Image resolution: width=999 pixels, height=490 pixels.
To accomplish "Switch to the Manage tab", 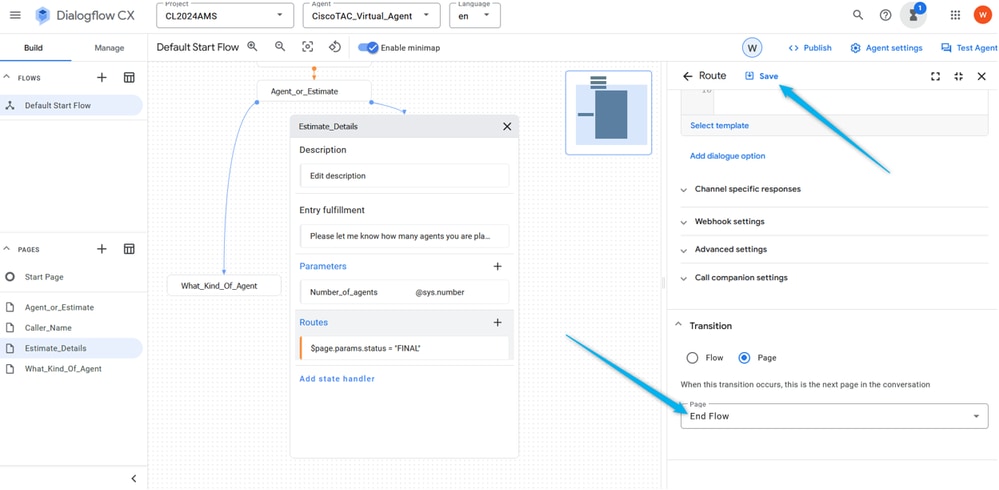I will click(109, 48).
